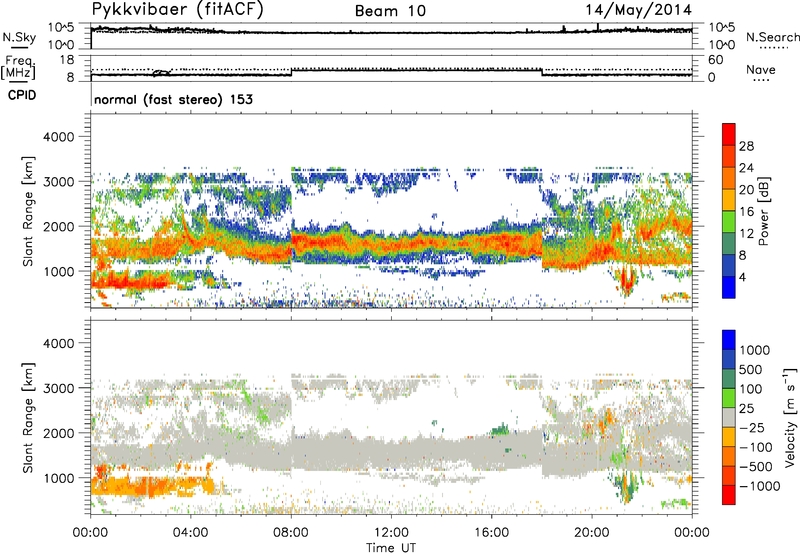Click the 'N.Search' legend label
Viewport: 800px width, 554px height.
[772, 37]
